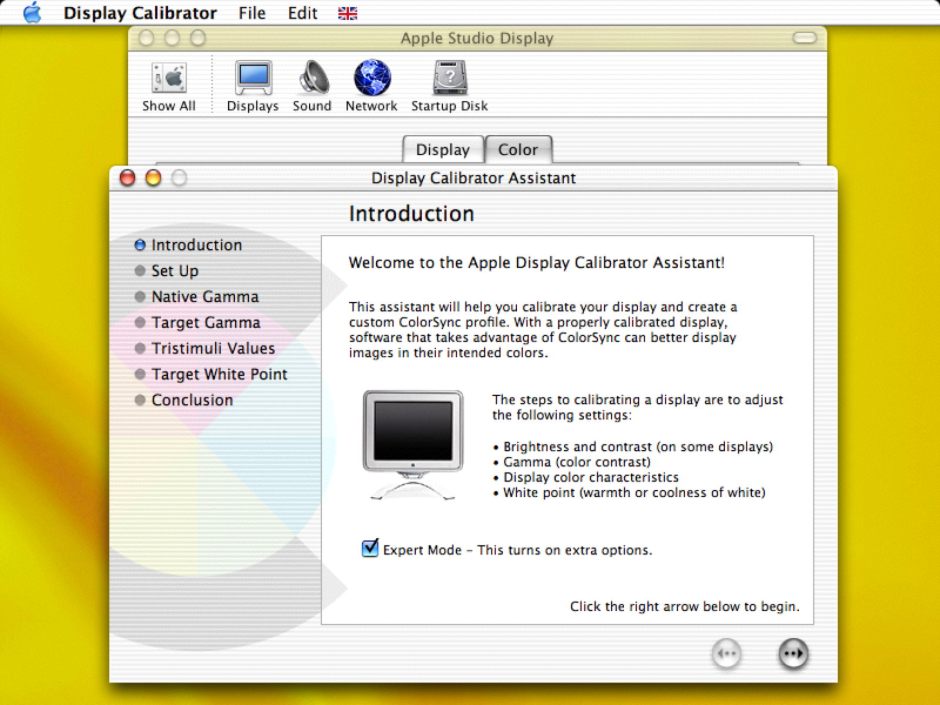940x705 pixels.
Task: Open the Display Calibrator application menu
Action: click(140, 13)
